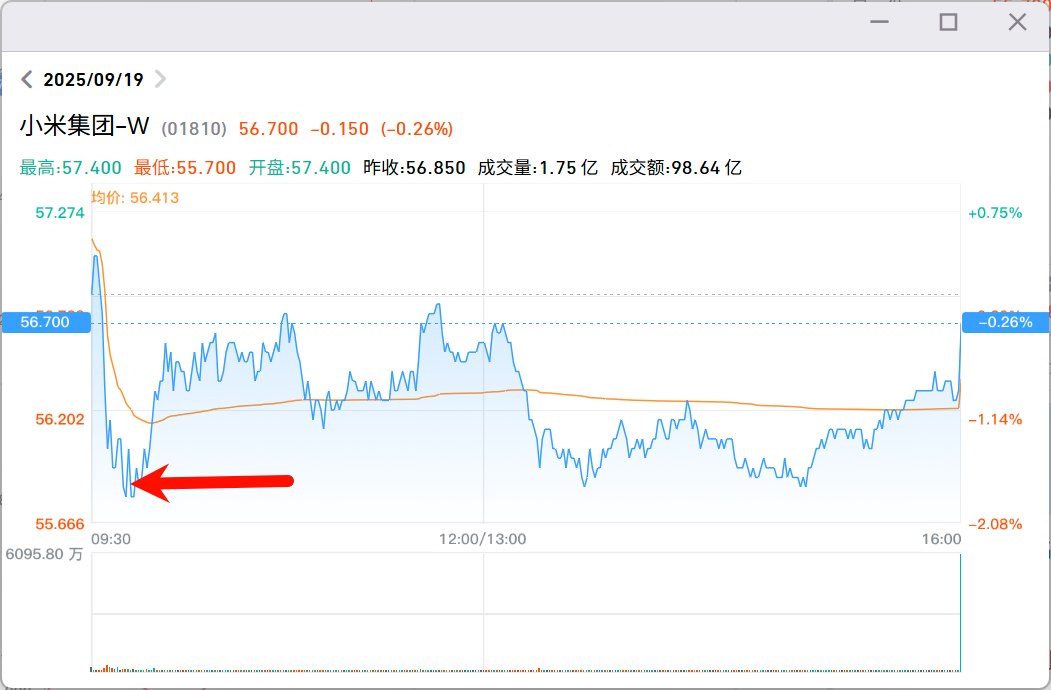The height and width of the screenshot is (690, 1051).
Task: Click the 12:00/13:00 midday time marker
Action: pos(482,539)
